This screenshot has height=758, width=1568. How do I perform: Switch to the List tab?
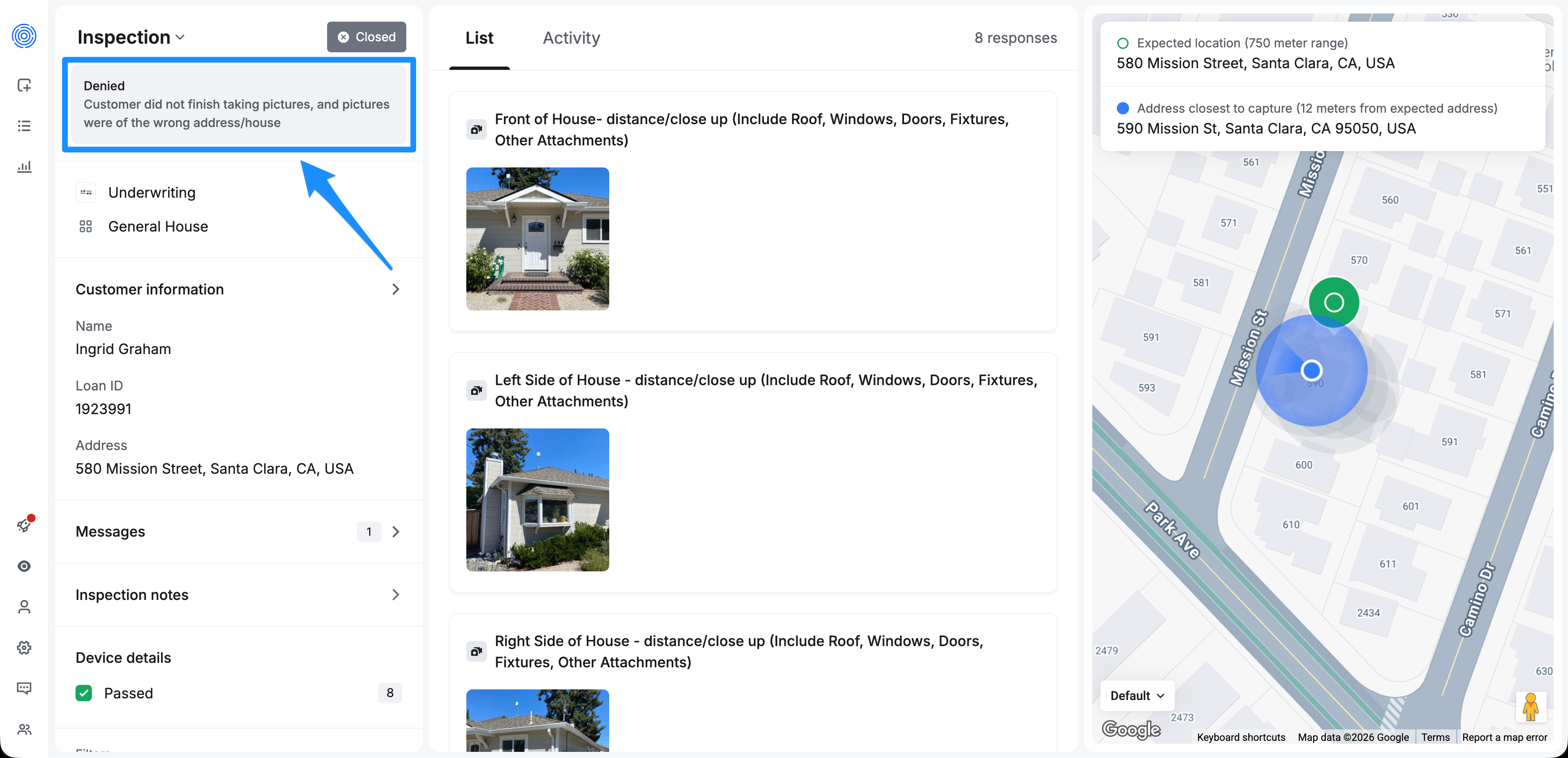pos(479,38)
